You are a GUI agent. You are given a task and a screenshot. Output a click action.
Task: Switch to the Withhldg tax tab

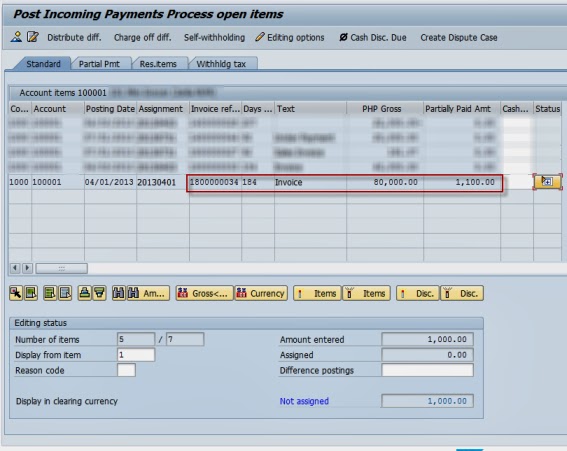click(x=221, y=64)
